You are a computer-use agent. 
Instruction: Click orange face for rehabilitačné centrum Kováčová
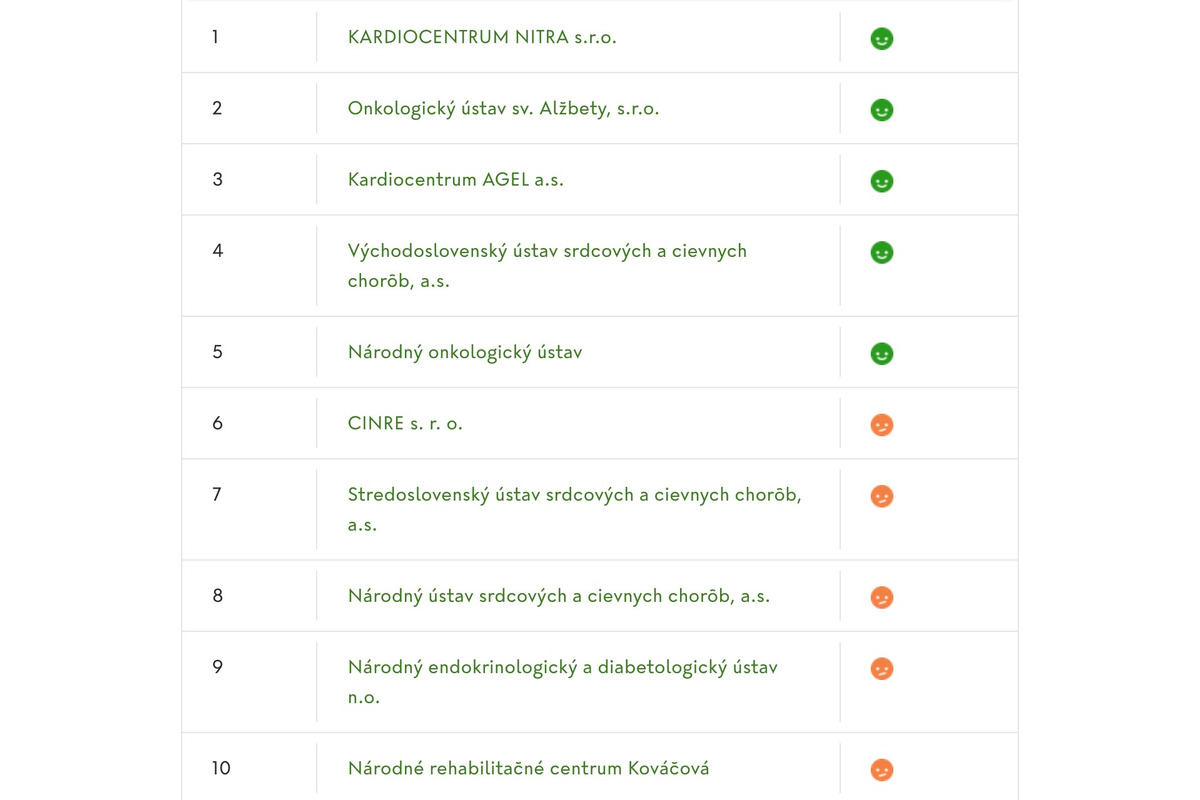point(881,770)
